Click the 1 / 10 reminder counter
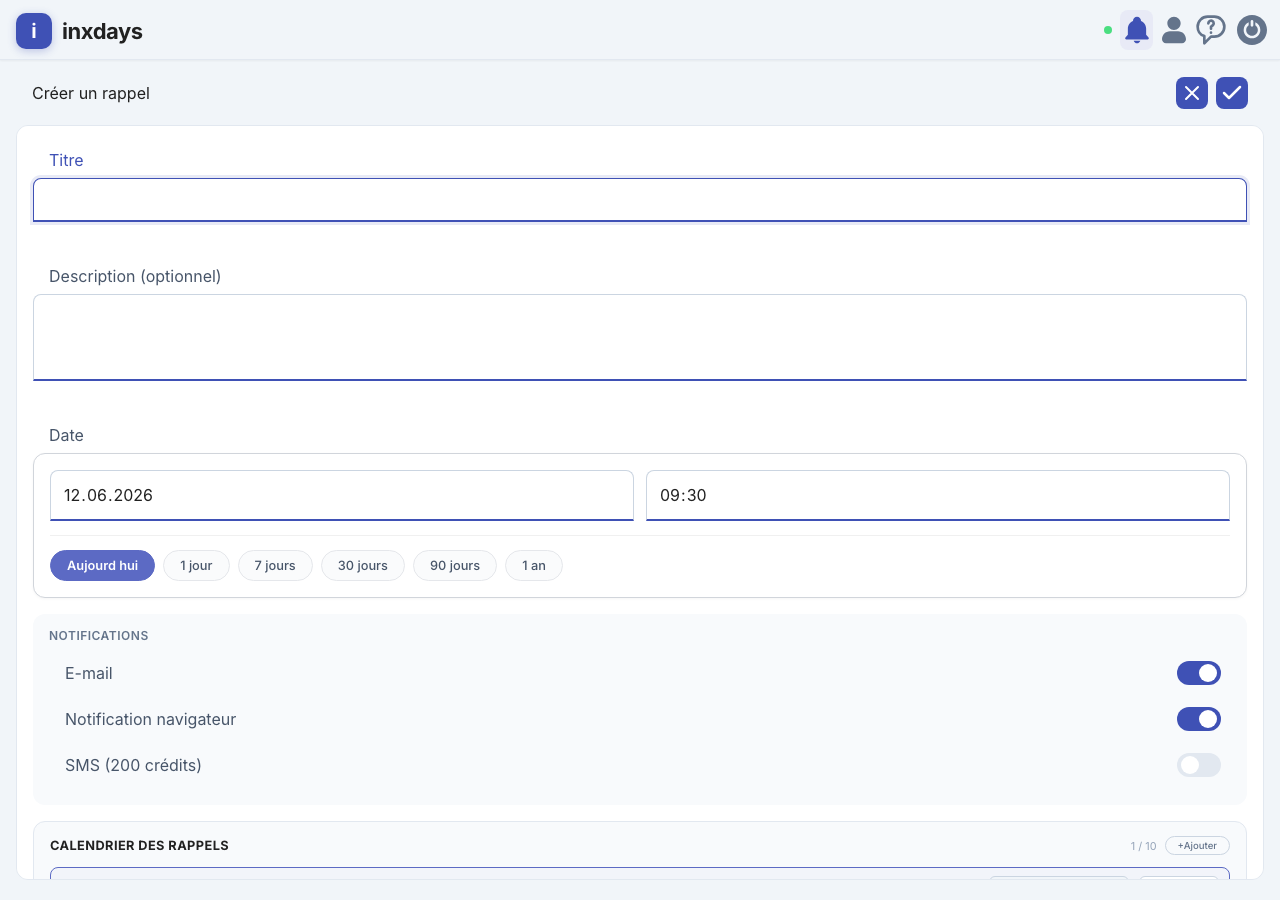Image resolution: width=1280 pixels, height=900 pixels. 1143,846
